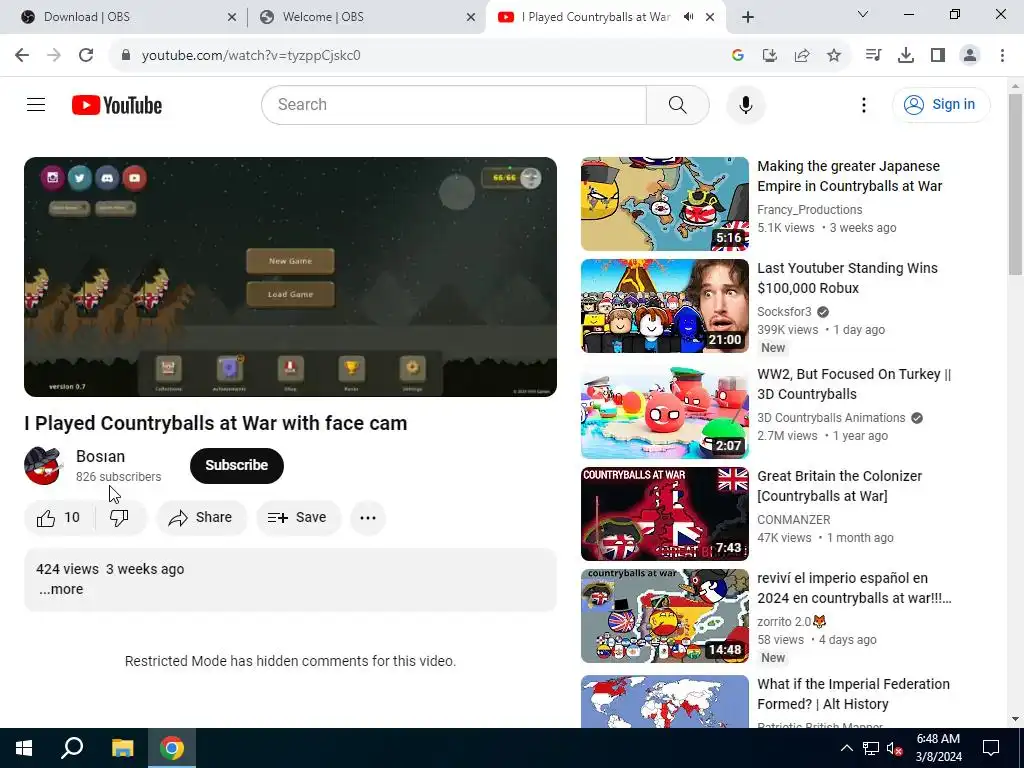Open Francy_Productions channel name
Screen dimensions: 1024x768
click(810, 210)
